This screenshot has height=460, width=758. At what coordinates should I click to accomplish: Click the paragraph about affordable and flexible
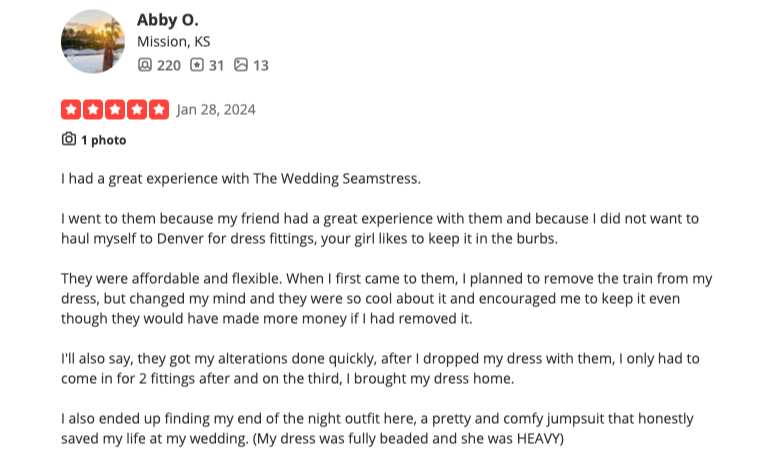coord(386,299)
